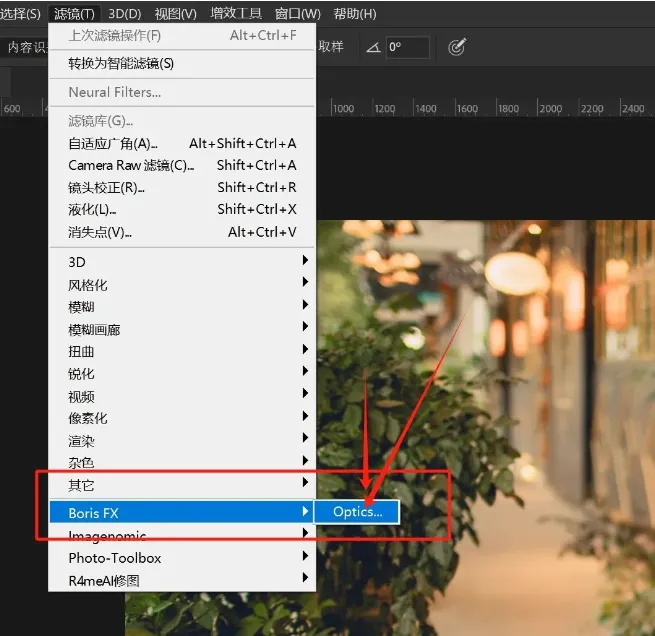Expand the 渲染 submenu
655x636 pixels.
pos(182,441)
